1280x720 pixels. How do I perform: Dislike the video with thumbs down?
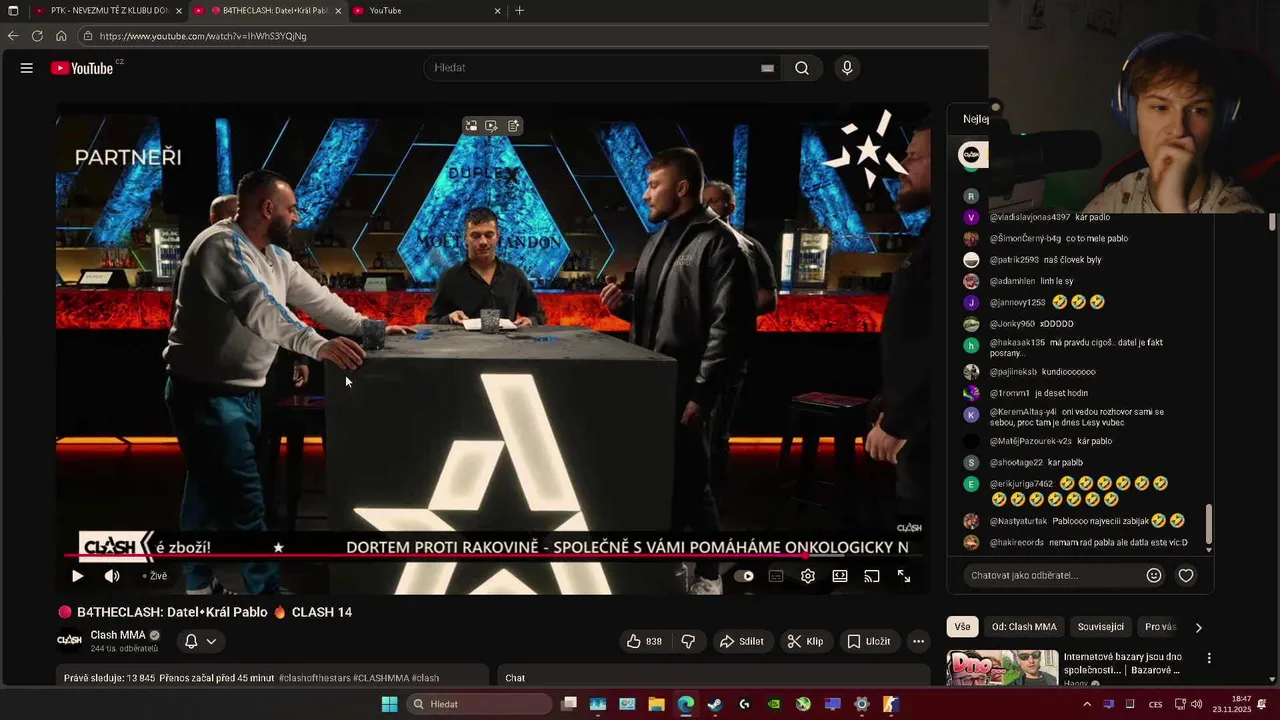coord(688,641)
